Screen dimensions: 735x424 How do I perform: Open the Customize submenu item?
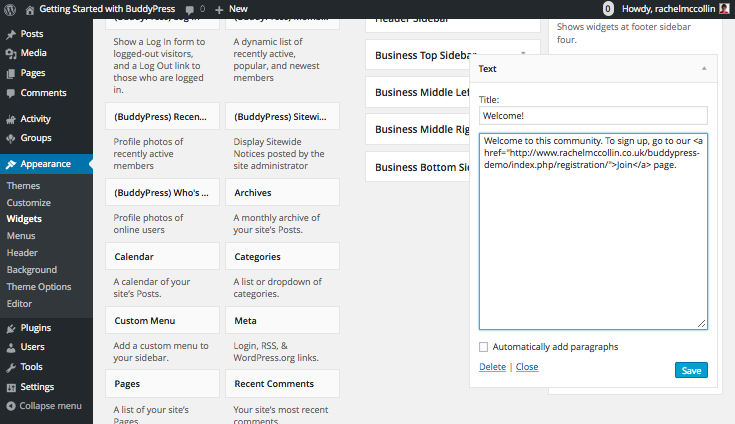coord(29,203)
